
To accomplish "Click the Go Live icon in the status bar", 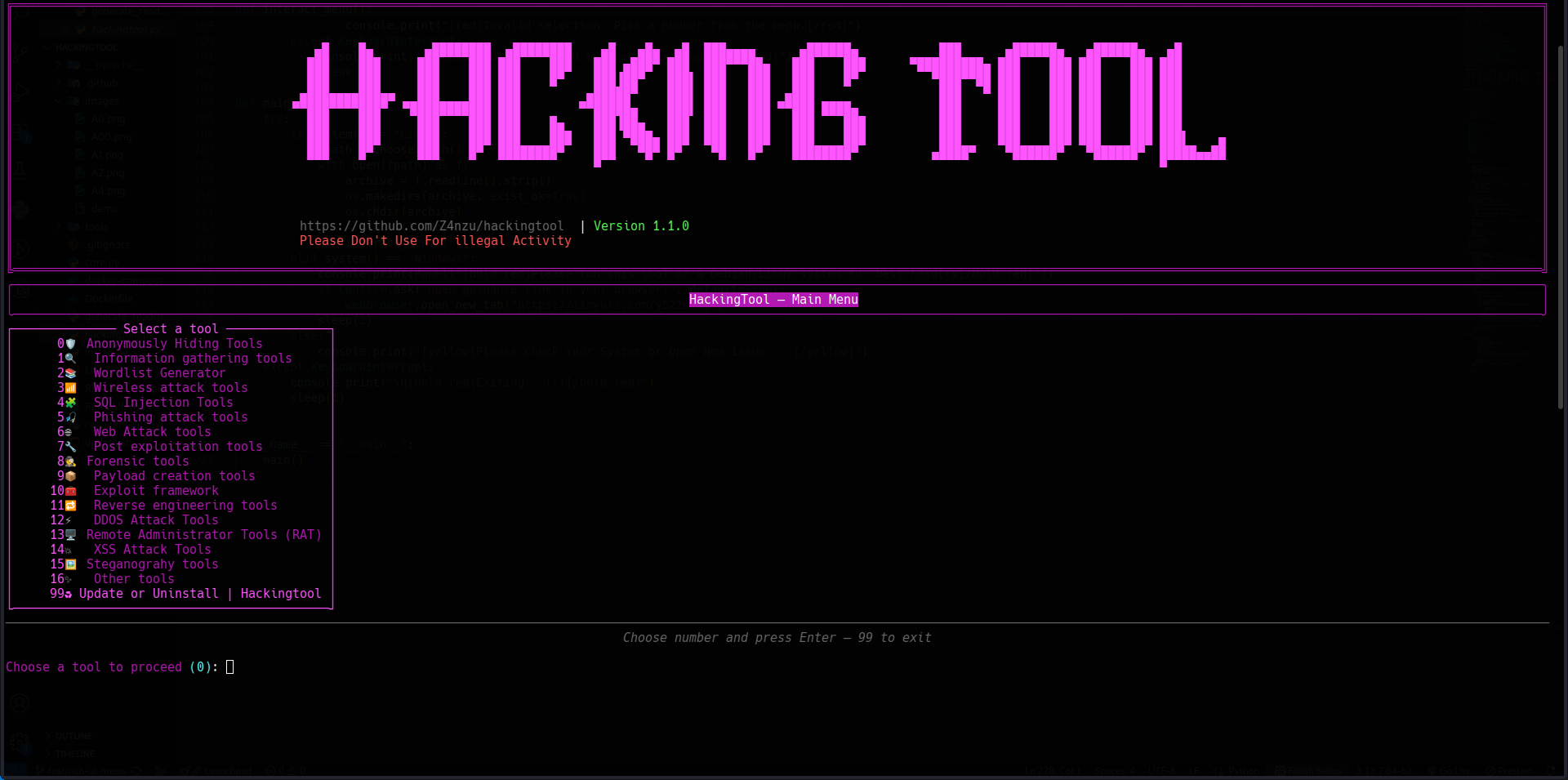I will (1450, 771).
